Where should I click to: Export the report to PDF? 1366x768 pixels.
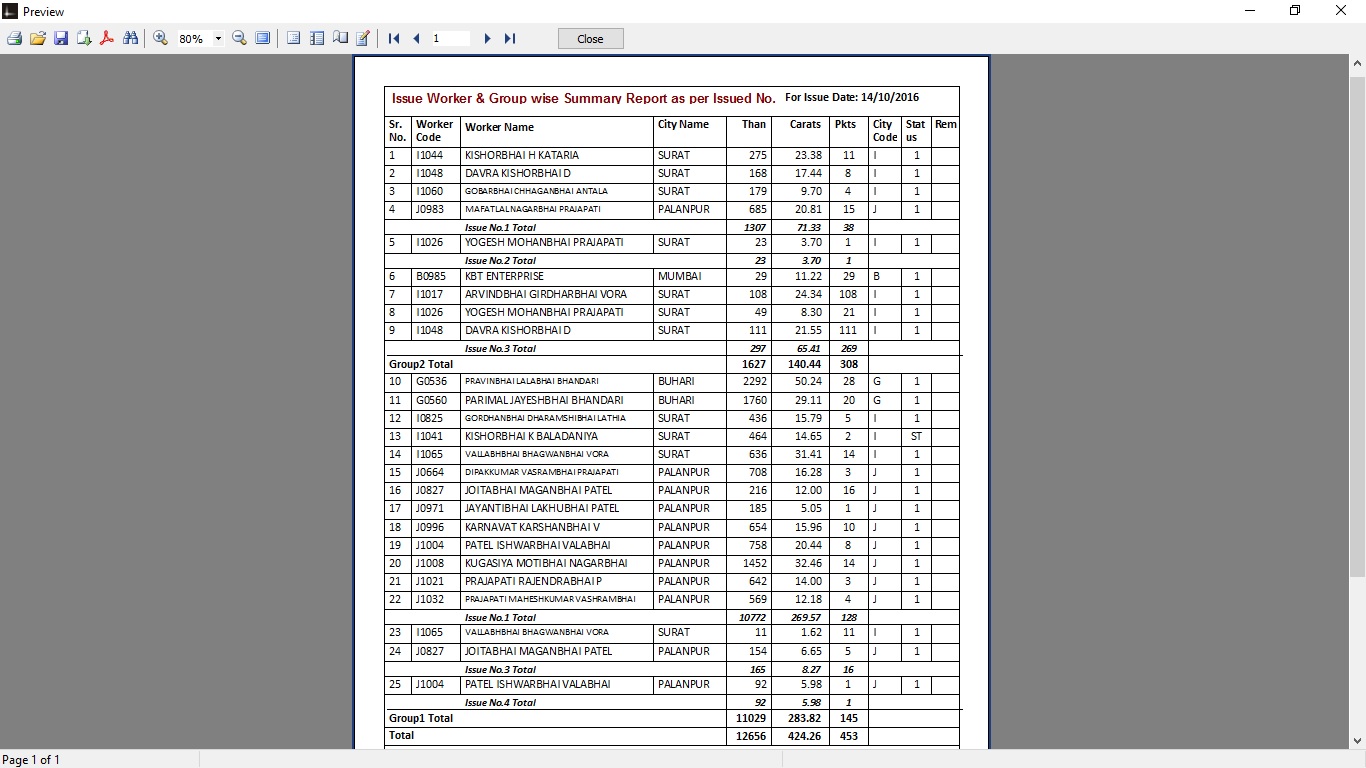click(x=107, y=39)
